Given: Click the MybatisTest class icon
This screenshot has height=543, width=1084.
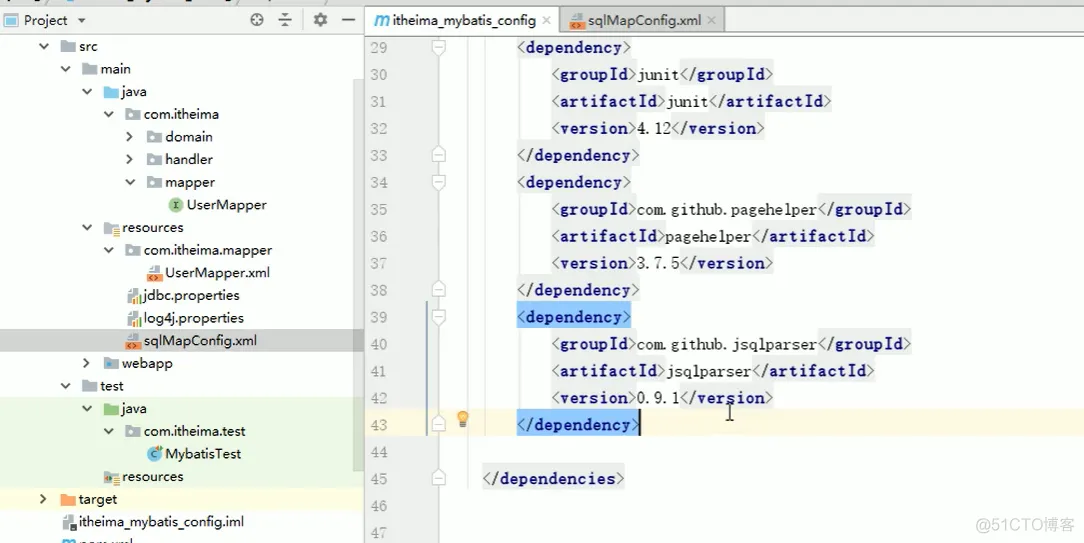Looking at the screenshot, I should pos(155,454).
